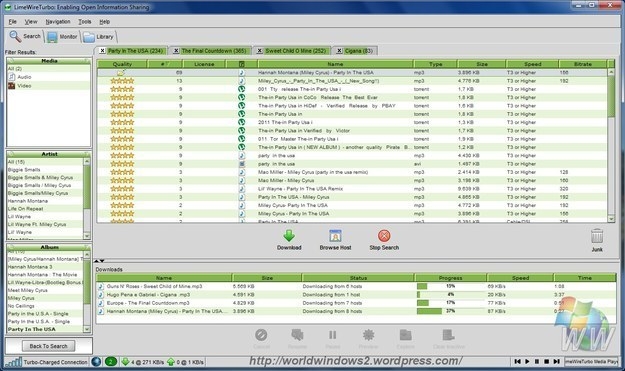This screenshot has width=625, height=371.
Task: Open the Tools menu
Action: point(85,22)
